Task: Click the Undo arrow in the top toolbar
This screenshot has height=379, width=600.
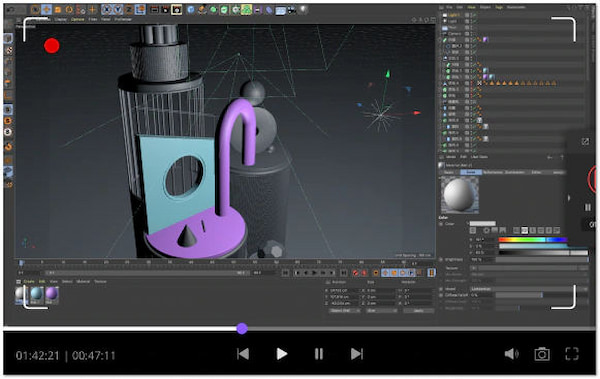Action: coord(11,9)
